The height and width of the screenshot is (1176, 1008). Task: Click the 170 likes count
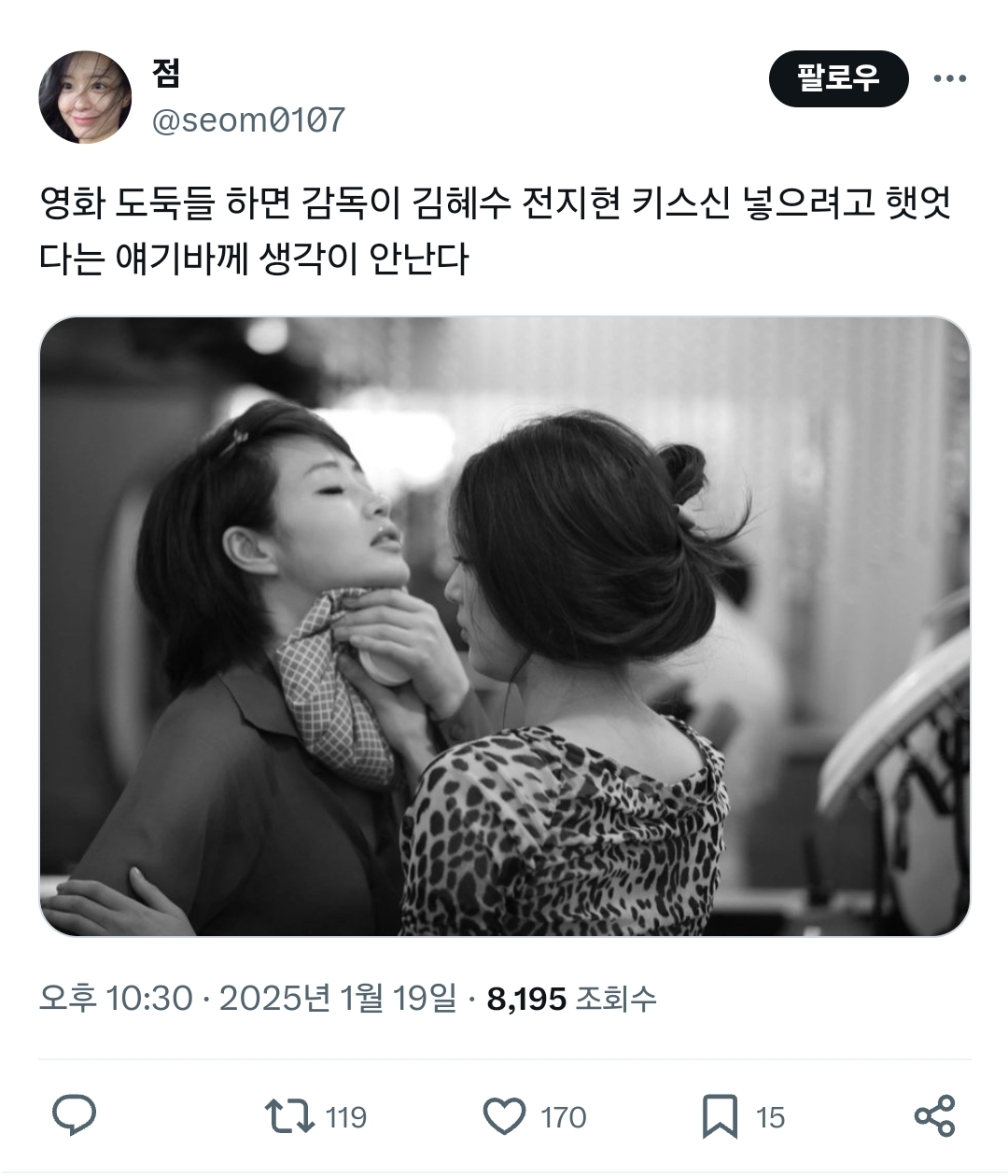point(564,1117)
